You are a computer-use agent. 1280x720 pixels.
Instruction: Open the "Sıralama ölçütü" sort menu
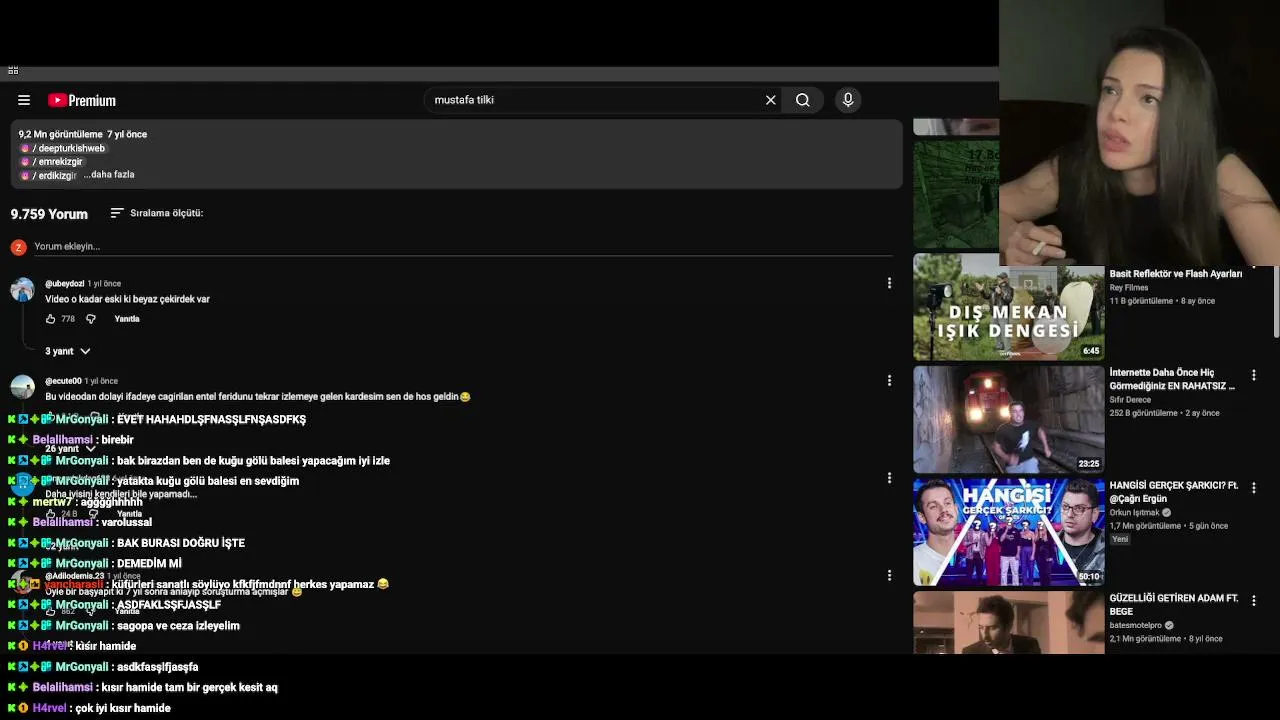coord(156,213)
